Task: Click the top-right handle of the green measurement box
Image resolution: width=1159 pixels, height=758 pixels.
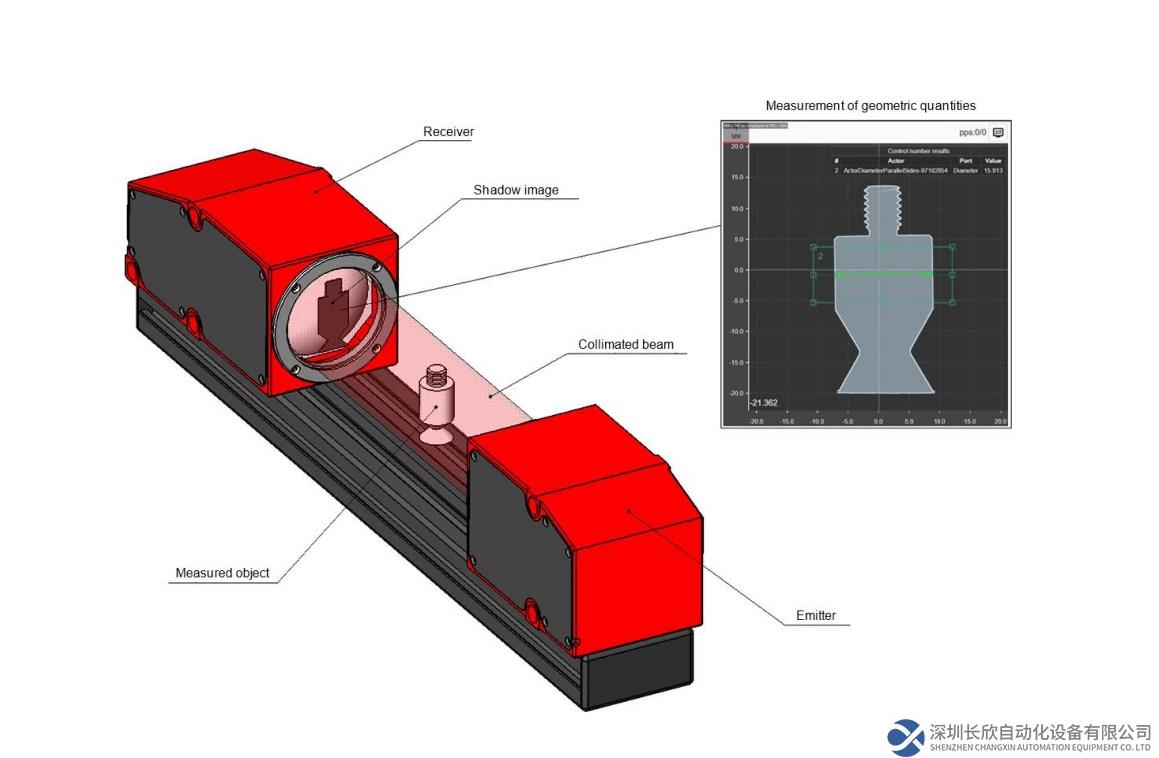Action: pos(952,247)
